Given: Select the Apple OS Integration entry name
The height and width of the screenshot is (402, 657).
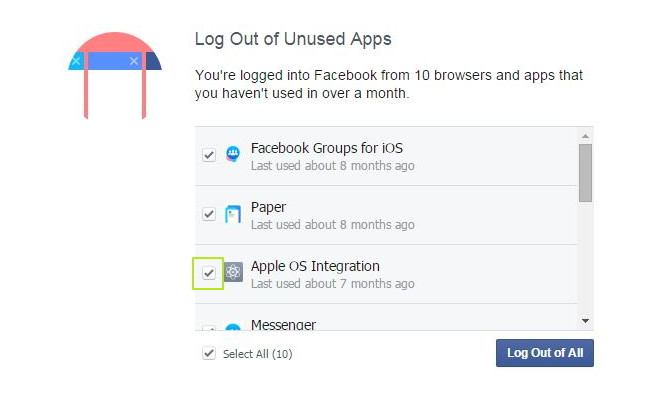Looking at the screenshot, I should 315,266.
